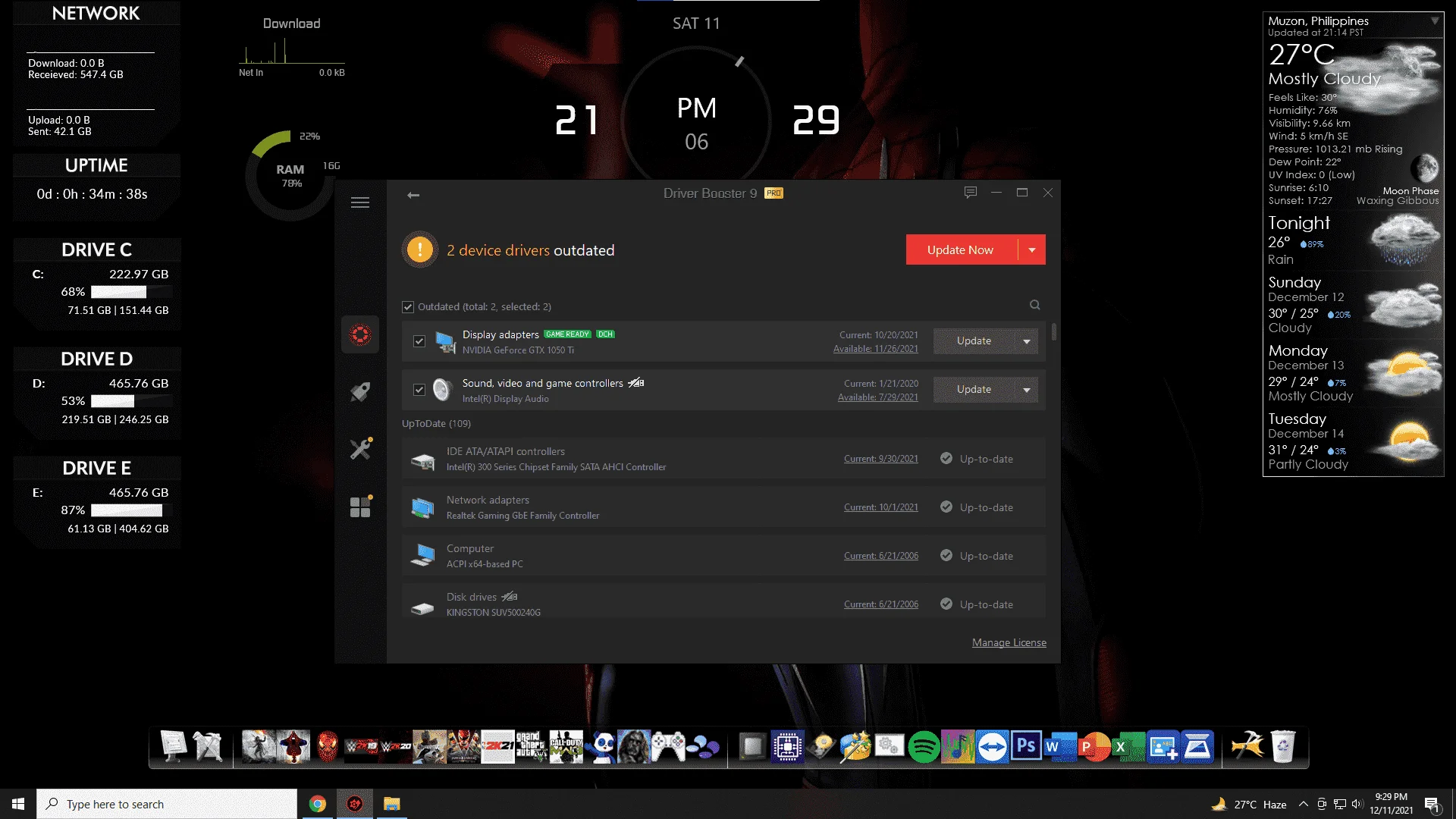
Task: Open Available: 7/29/2021 driver details link
Action: pos(877,397)
